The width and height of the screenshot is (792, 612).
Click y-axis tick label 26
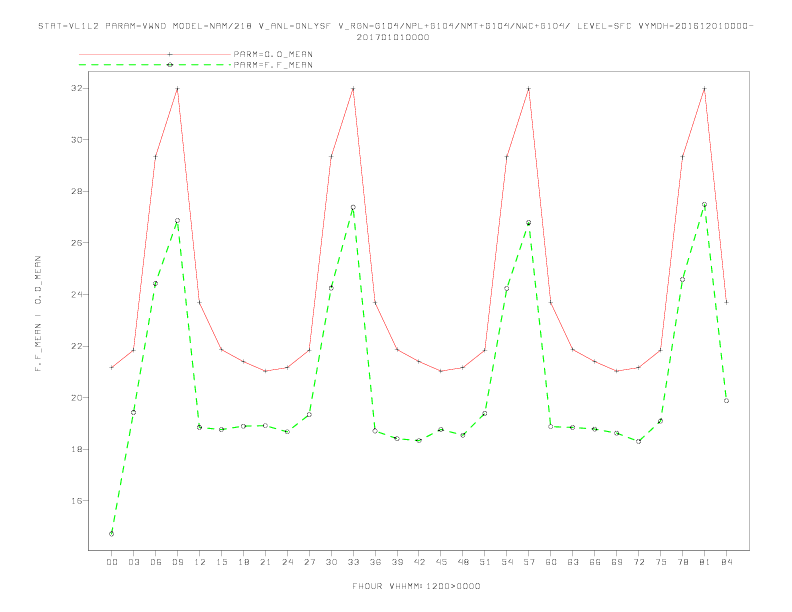pyautogui.click(x=76, y=243)
